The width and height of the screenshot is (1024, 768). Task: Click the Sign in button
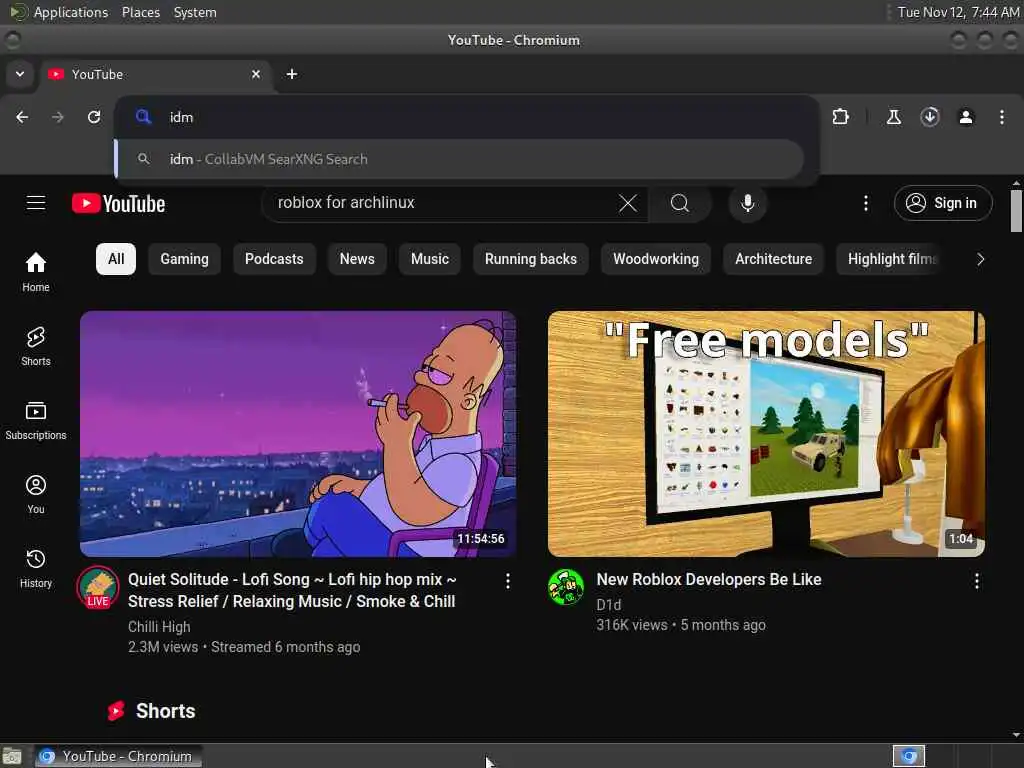pyautogui.click(x=943, y=203)
